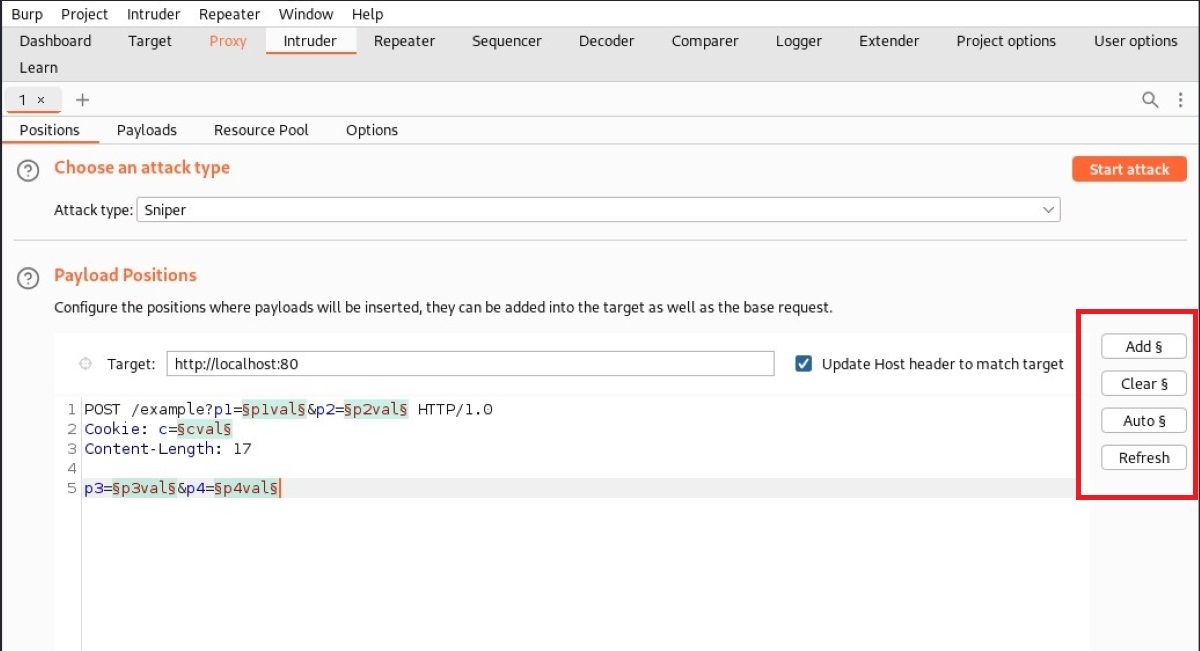Open the three-dot menu near the search icon
Image resolution: width=1200 pixels, height=651 pixels.
click(1180, 100)
